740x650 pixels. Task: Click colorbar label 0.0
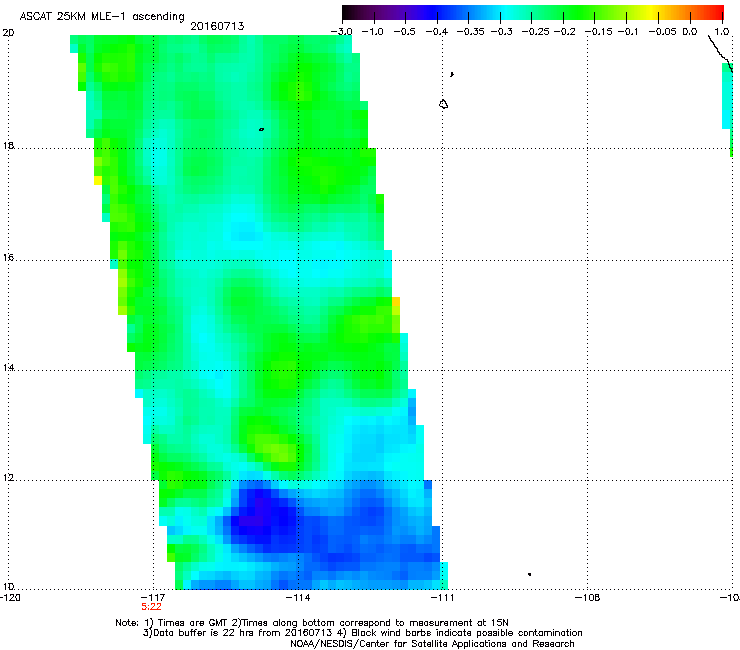point(690,32)
